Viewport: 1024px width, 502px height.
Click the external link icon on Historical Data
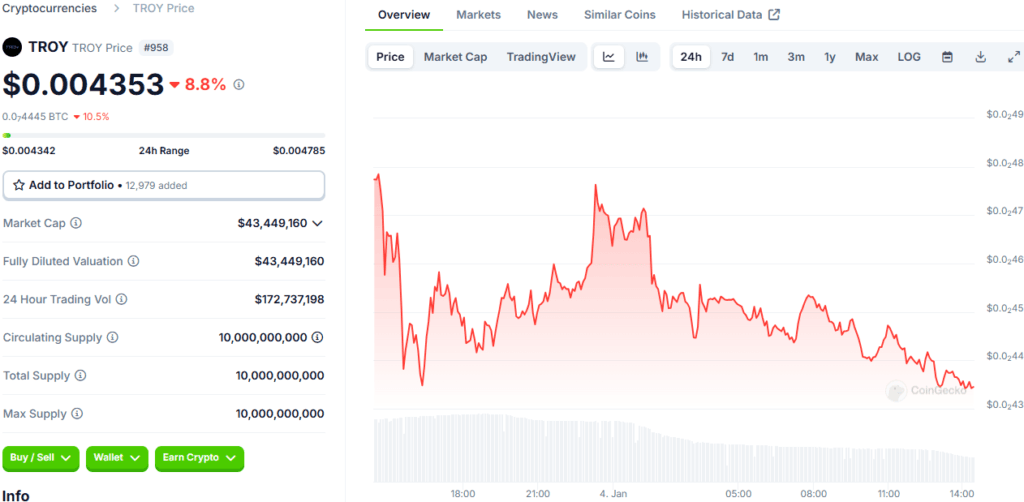(775, 14)
